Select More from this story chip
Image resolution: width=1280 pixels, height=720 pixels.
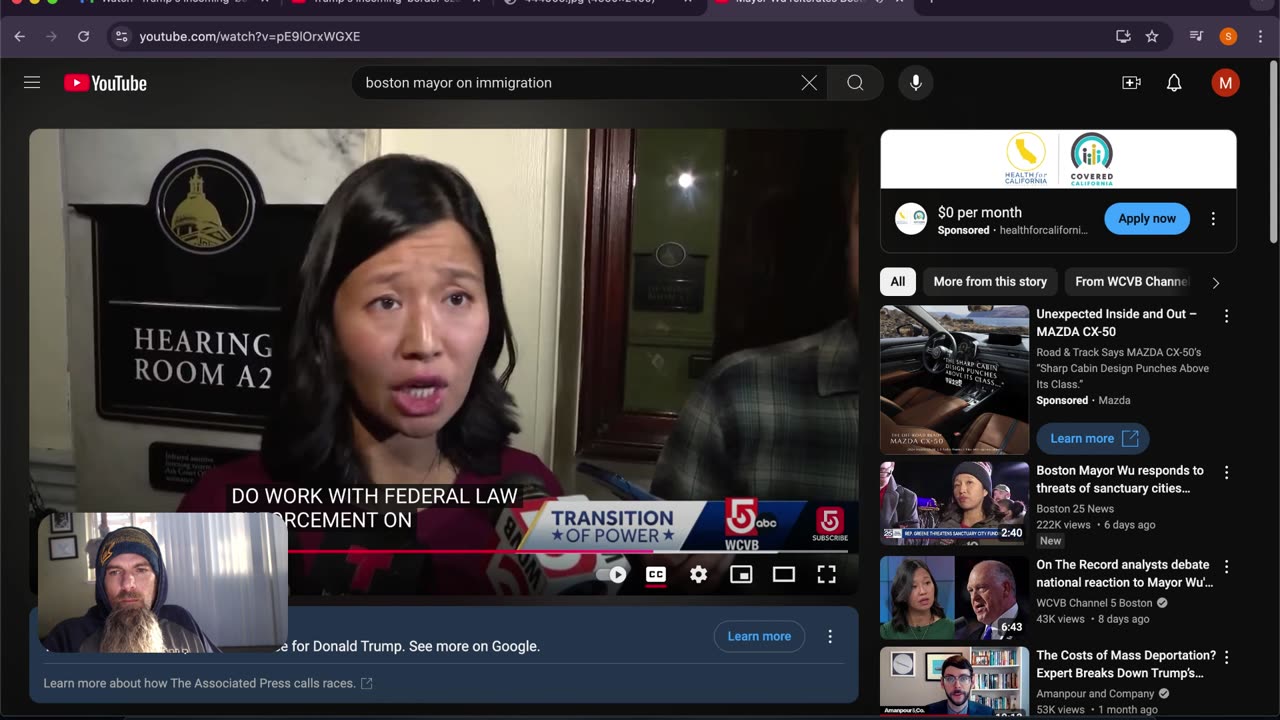[990, 282]
